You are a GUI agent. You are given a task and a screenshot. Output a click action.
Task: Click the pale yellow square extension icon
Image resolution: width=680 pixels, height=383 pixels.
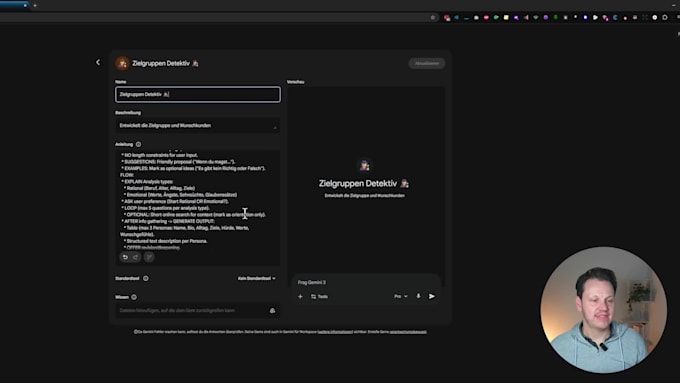click(506, 17)
